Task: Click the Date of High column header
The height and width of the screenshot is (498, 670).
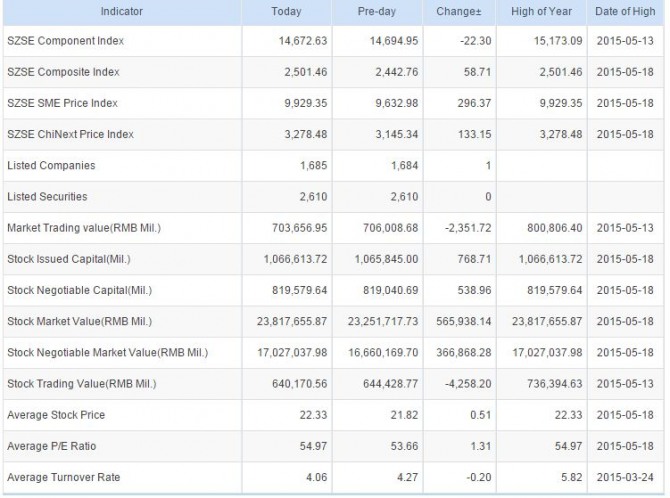Action: tap(627, 11)
